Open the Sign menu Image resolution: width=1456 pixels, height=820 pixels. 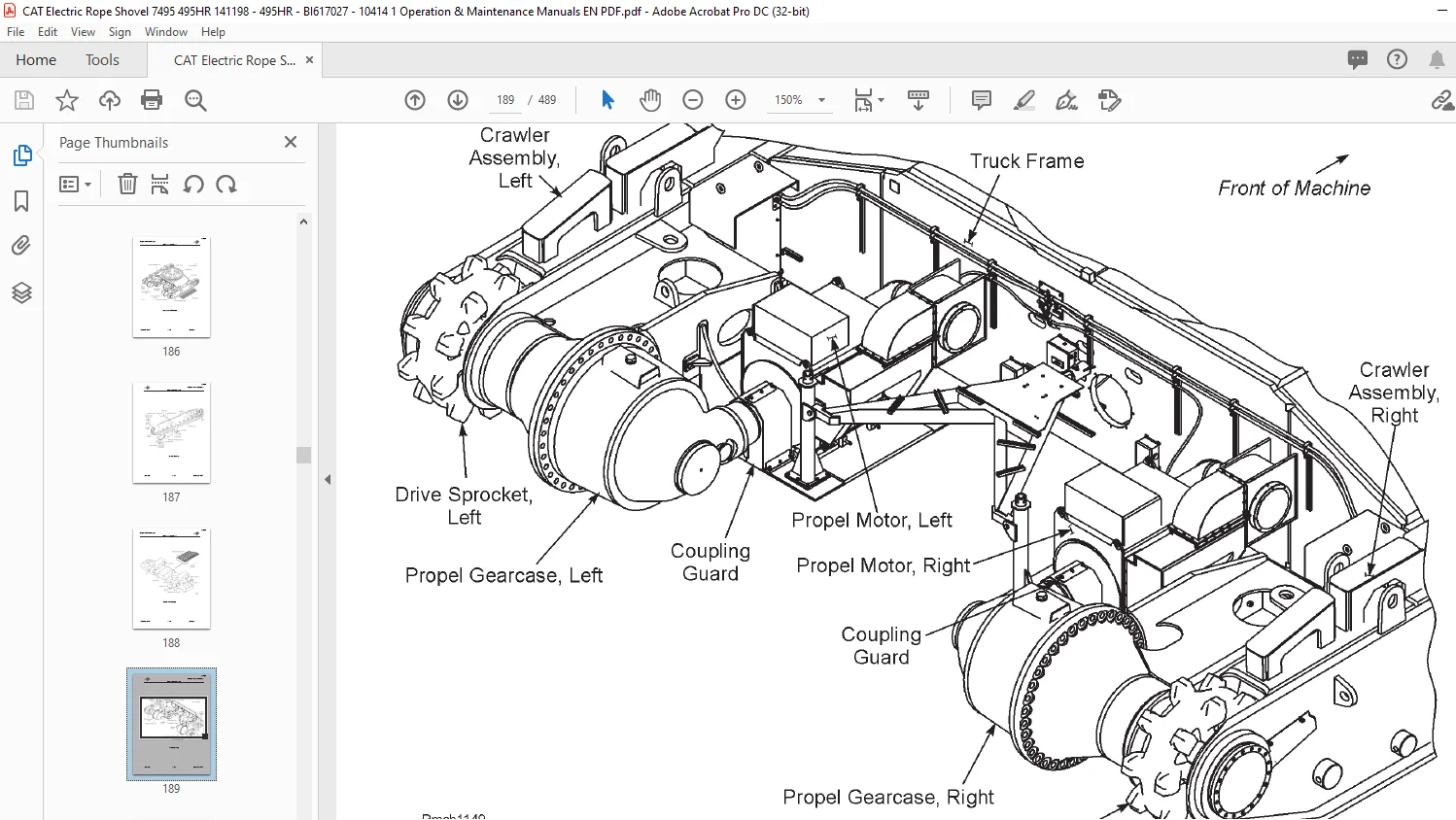point(120,32)
